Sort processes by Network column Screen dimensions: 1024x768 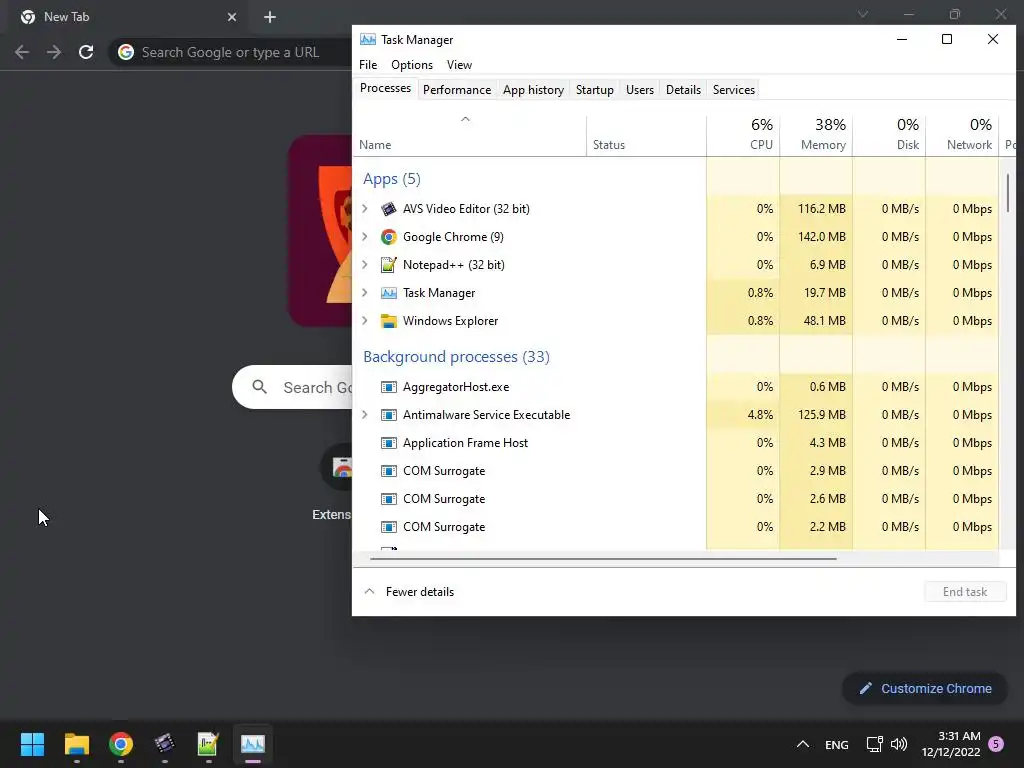click(x=963, y=135)
